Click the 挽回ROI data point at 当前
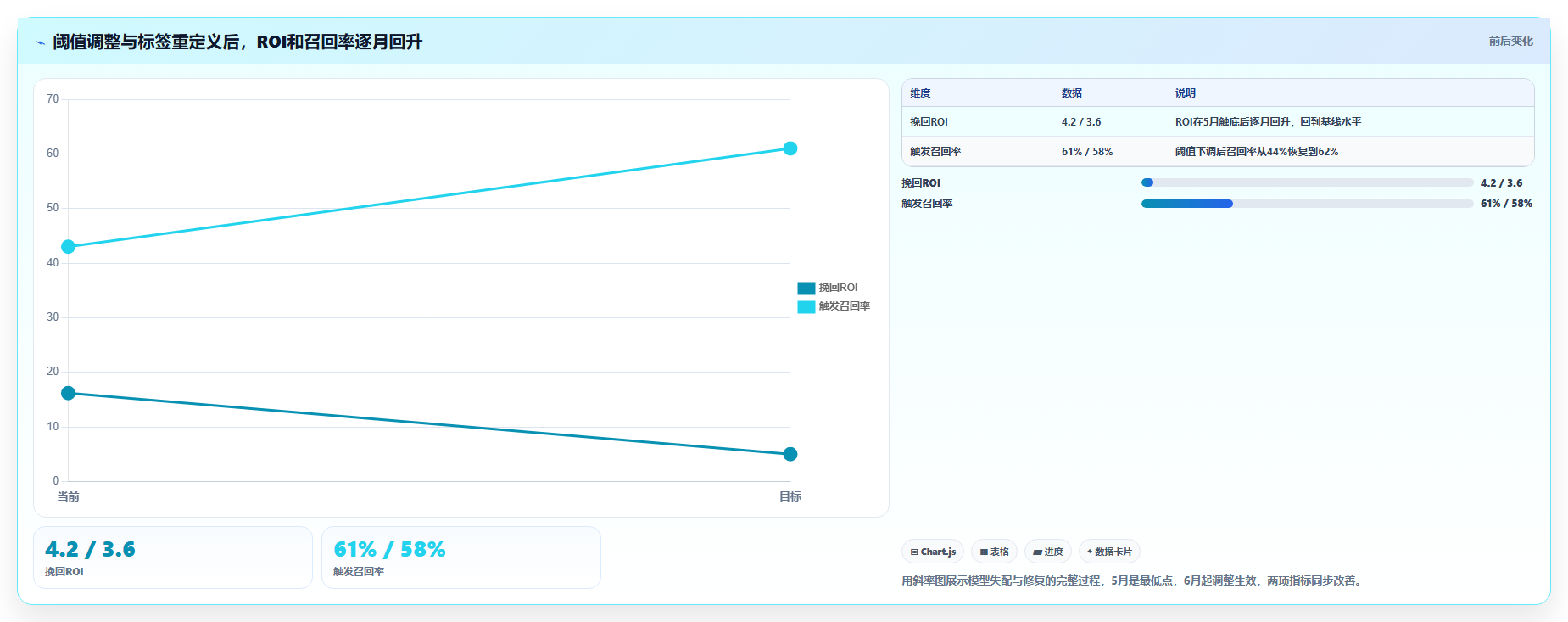The width and height of the screenshot is (1568, 622). 68,393
